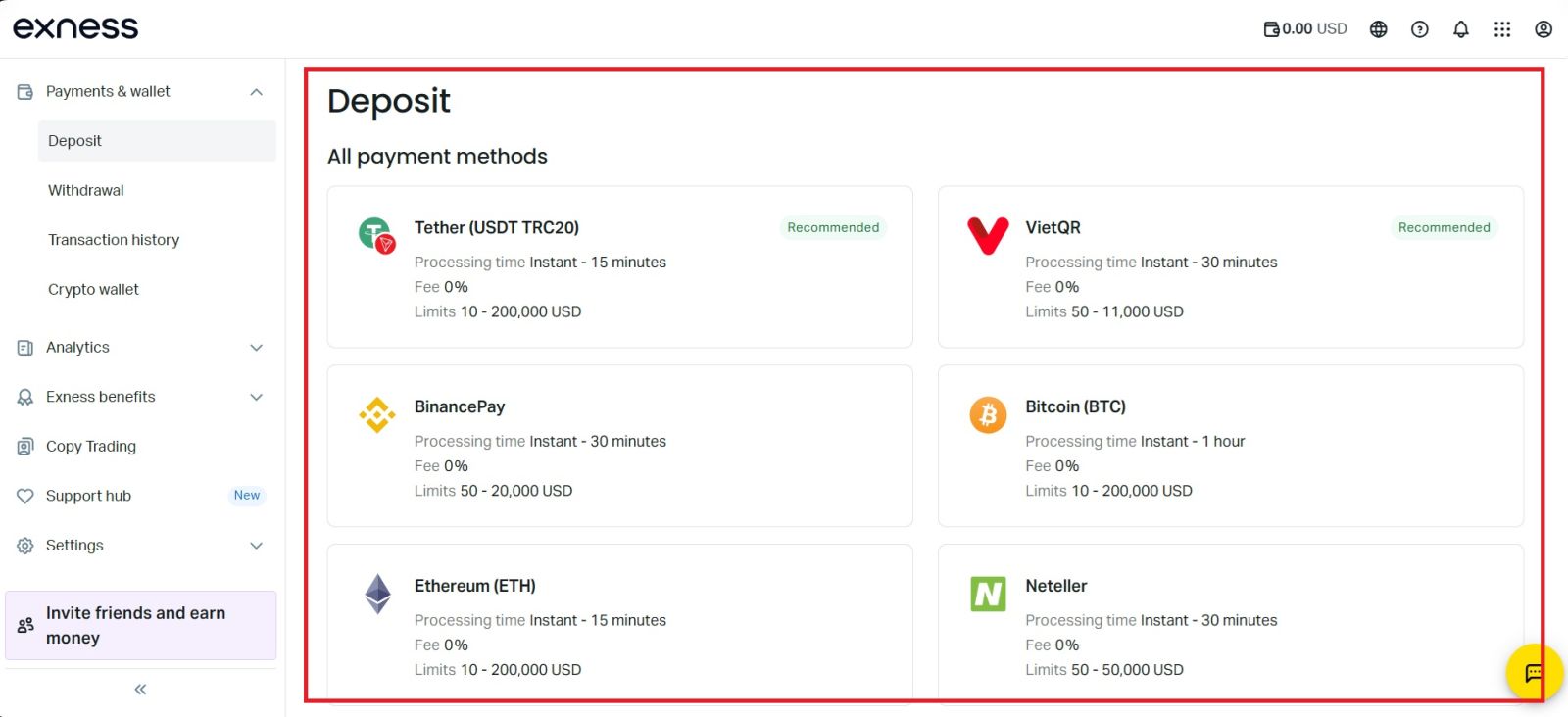Click Invite friends and earn money banner

(140, 625)
